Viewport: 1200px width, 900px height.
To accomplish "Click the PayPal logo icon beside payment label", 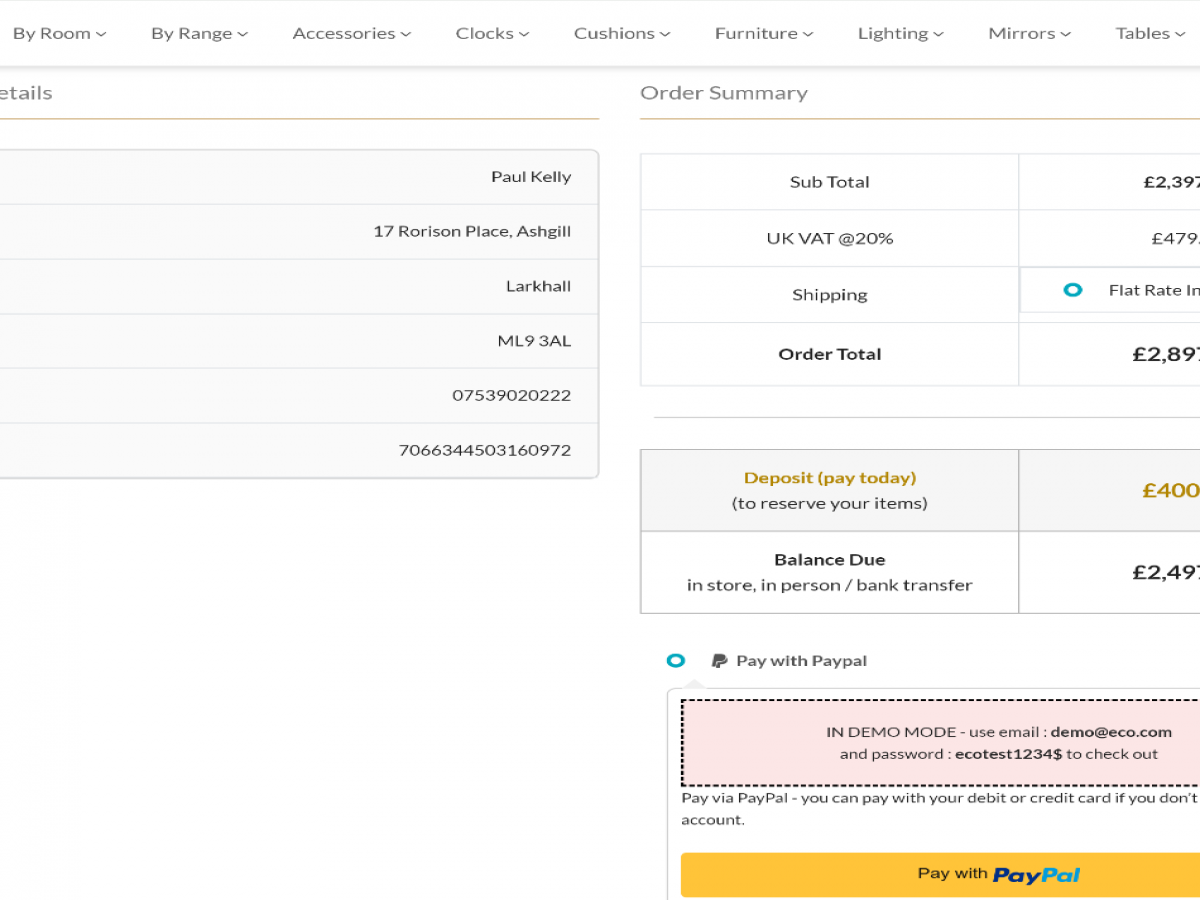I will pos(719,661).
